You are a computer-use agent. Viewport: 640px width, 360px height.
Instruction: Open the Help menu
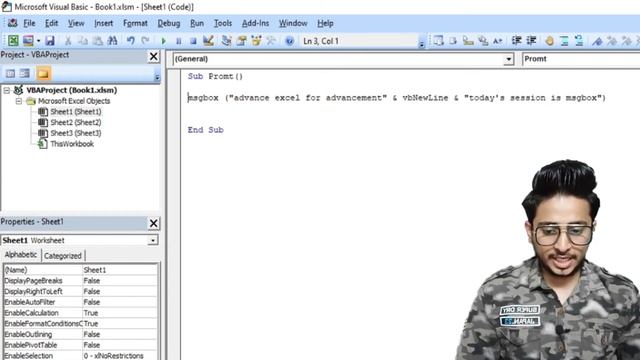[x=325, y=23]
